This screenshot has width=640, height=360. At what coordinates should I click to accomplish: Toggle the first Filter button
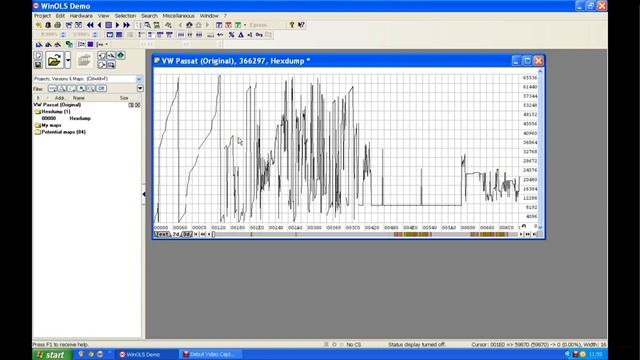pyautogui.click(x=52, y=88)
